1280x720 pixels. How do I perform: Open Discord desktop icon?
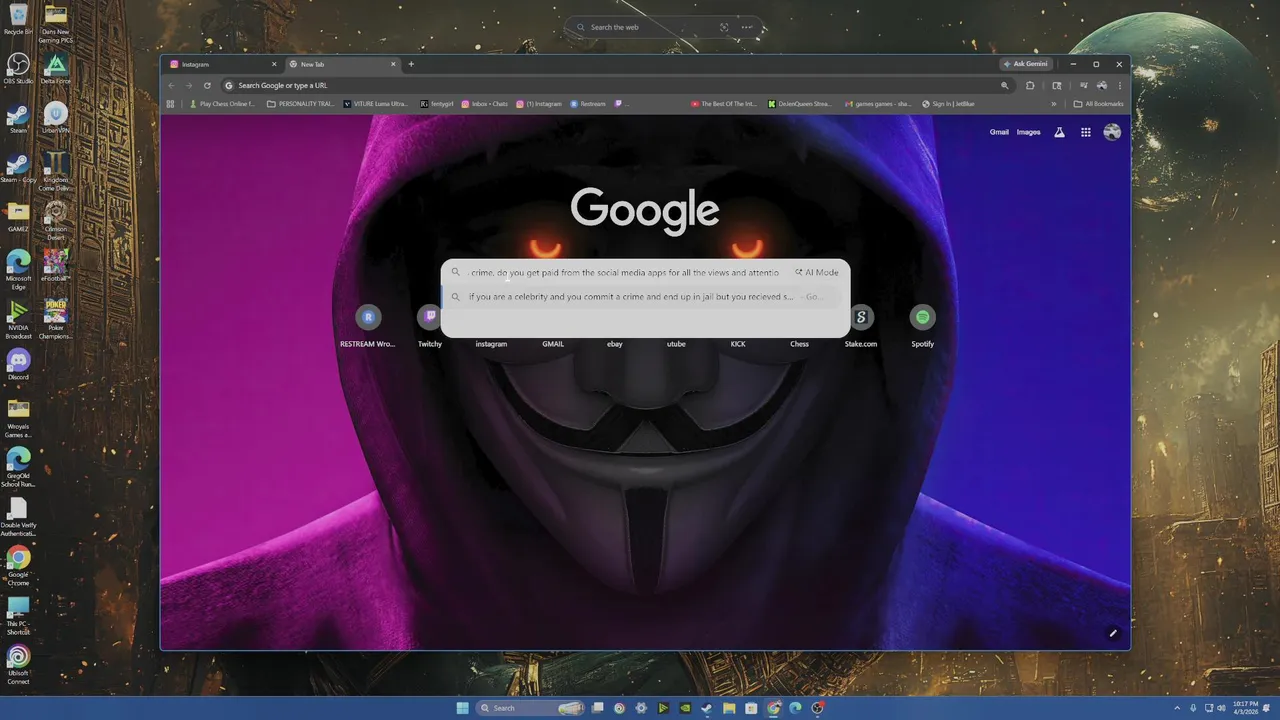click(x=18, y=364)
